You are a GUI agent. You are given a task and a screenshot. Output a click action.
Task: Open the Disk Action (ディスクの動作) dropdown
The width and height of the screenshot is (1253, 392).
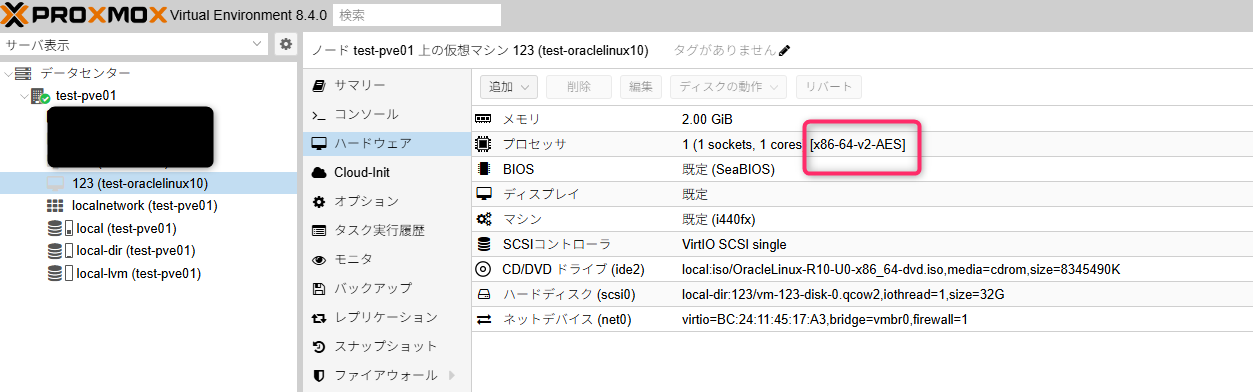[x=728, y=87]
